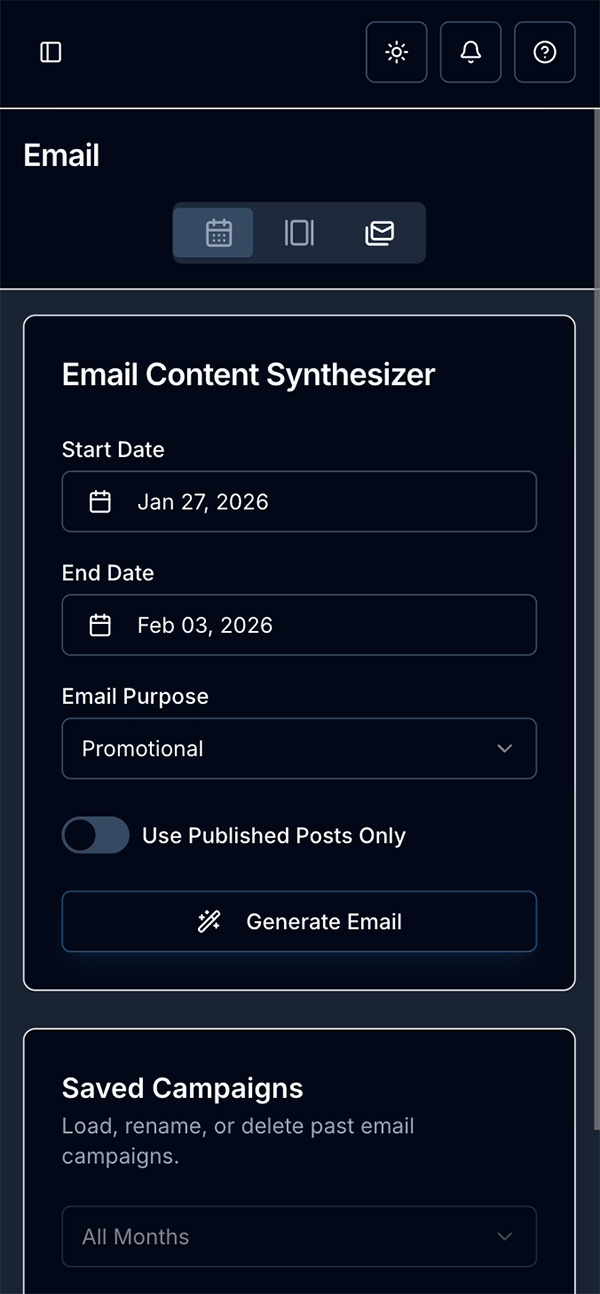600x1294 pixels.
Task: Select the kanban board view icon
Action: tap(297, 232)
